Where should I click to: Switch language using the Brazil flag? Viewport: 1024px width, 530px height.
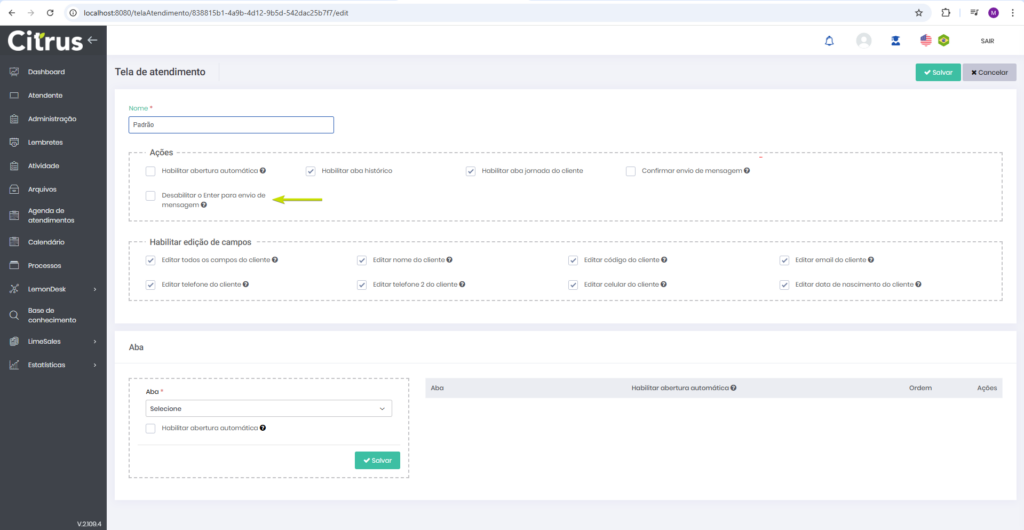pyautogui.click(x=943, y=41)
